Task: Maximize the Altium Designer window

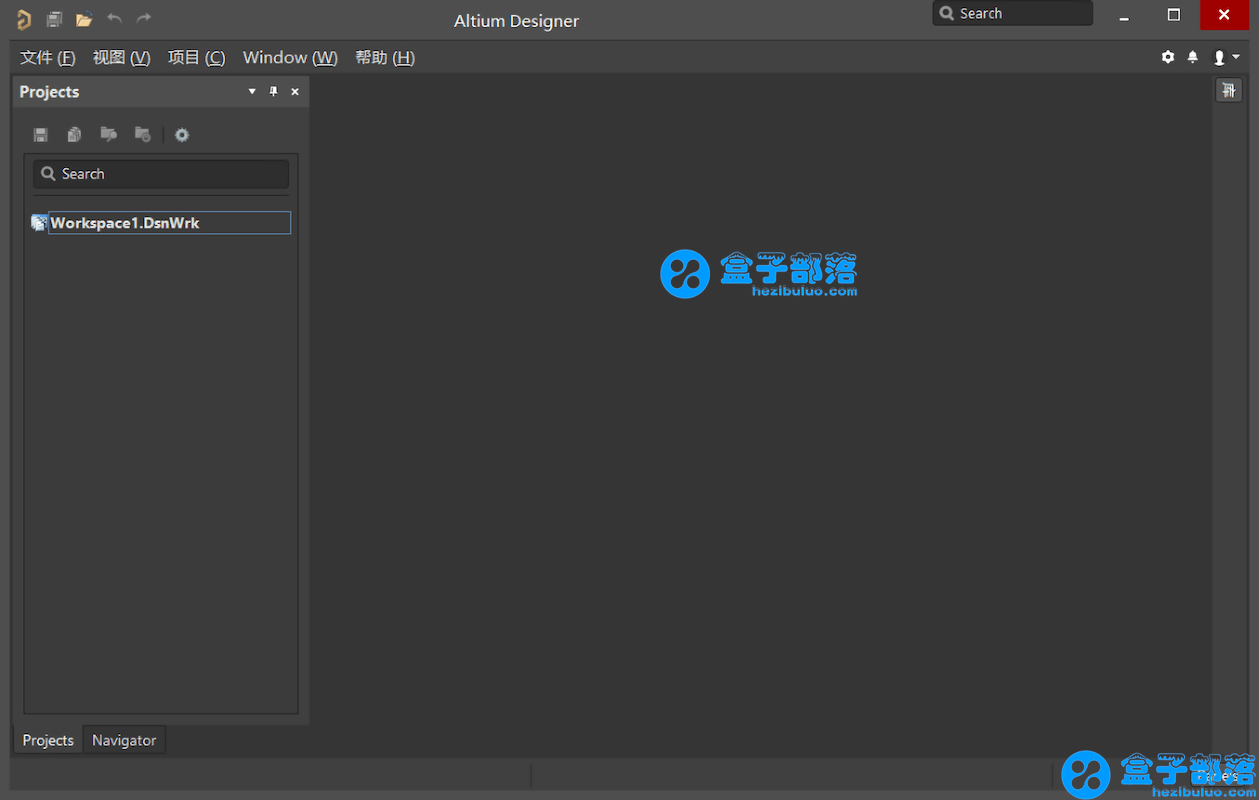Action: 1174,14
